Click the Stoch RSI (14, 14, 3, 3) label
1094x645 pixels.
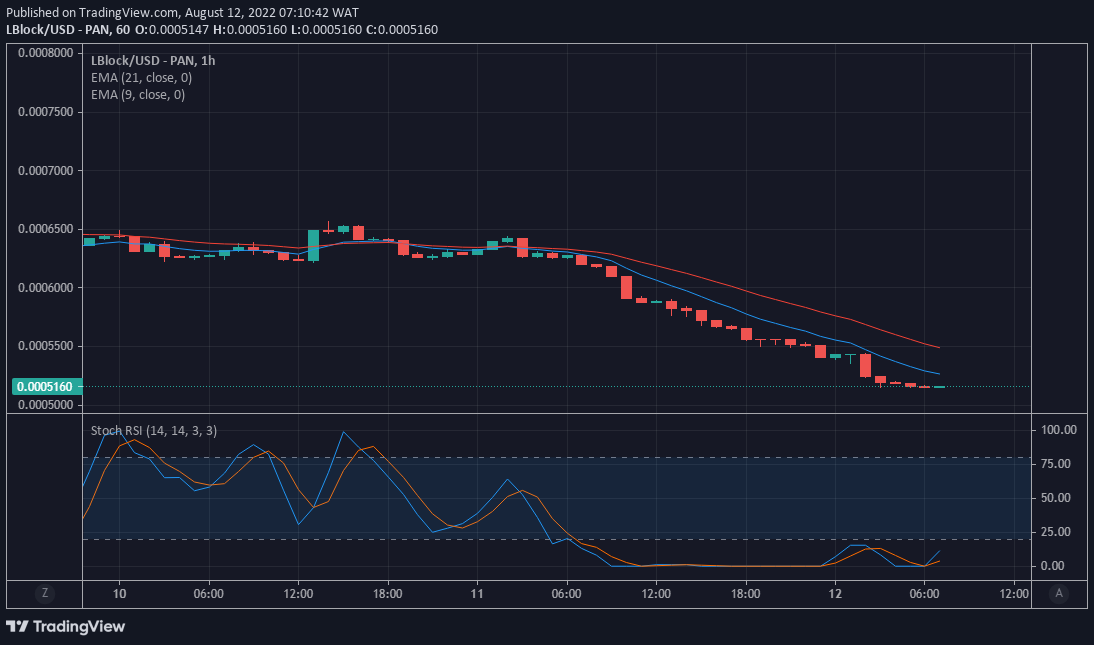point(153,431)
